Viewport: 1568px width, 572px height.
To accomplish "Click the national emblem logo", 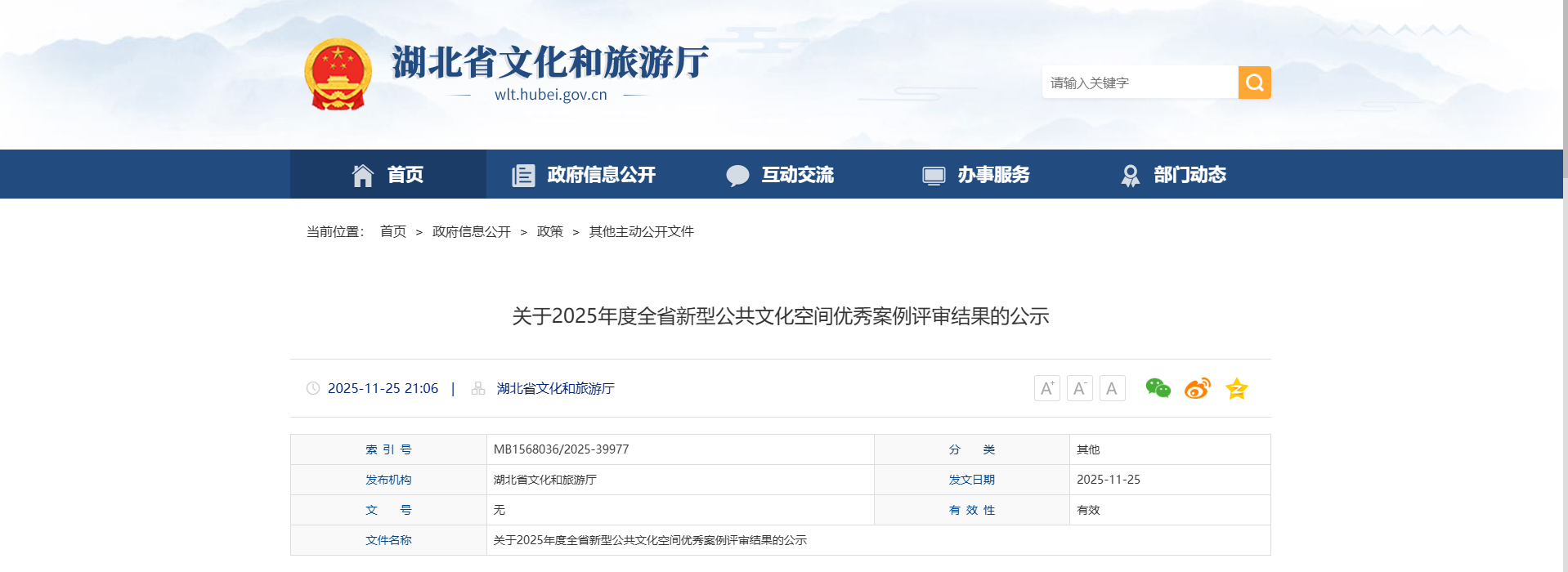I will pyautogui.click(x=338, y=74).
